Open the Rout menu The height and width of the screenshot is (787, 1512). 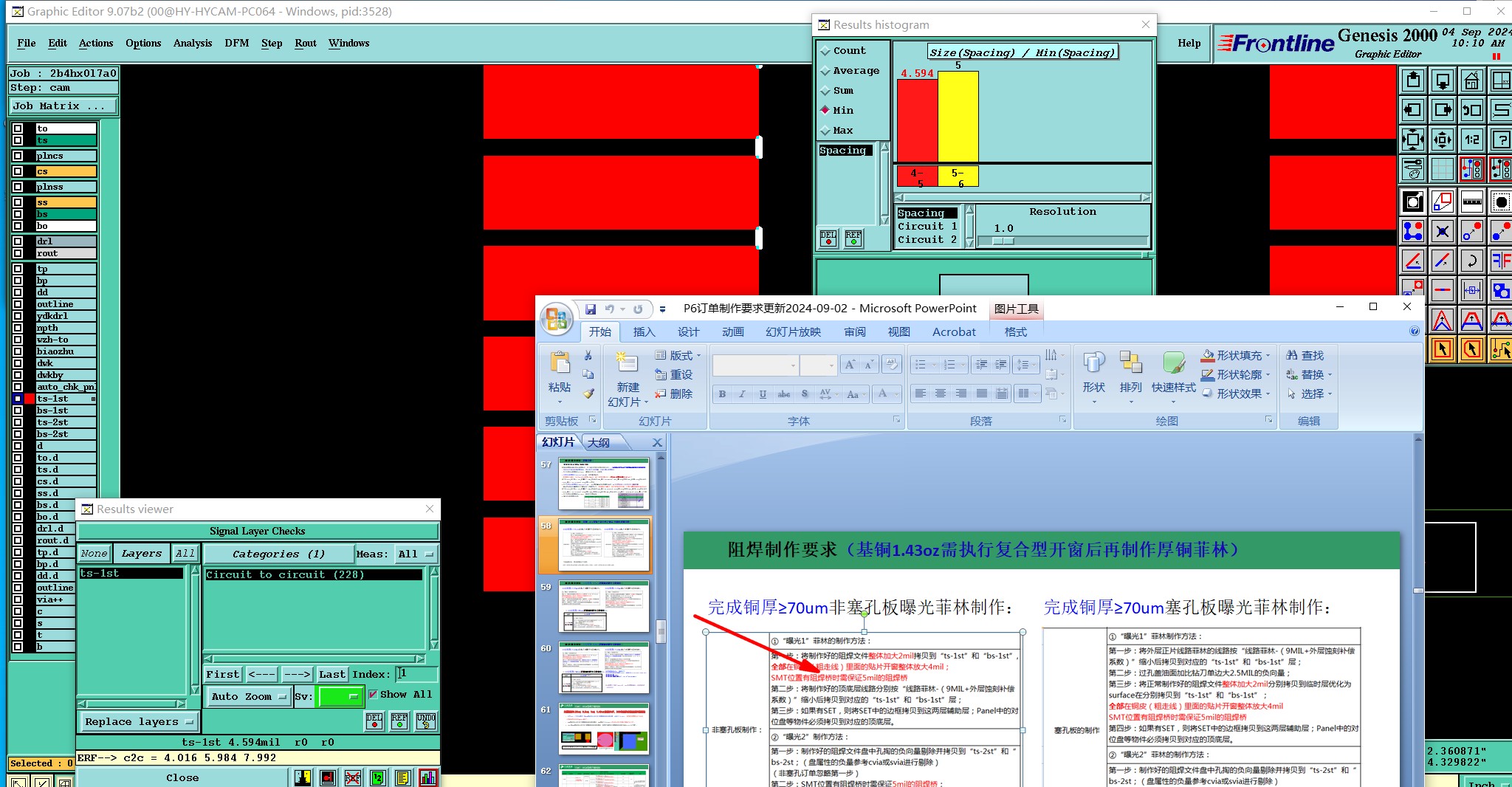pyautogui.click(x=306, y=44)
